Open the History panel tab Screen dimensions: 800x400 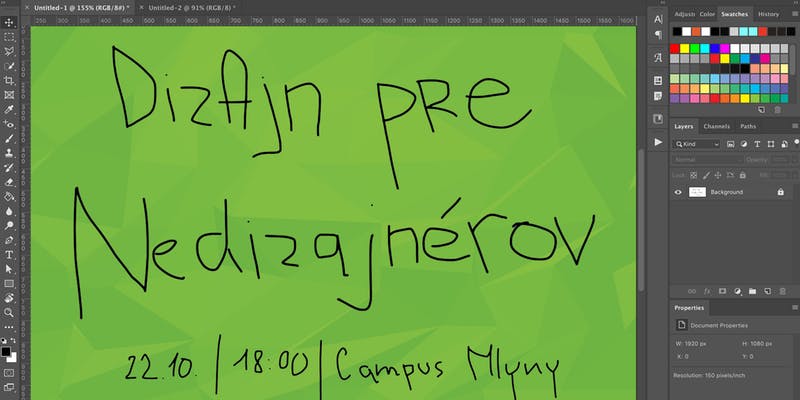click(x=768, y=14)
